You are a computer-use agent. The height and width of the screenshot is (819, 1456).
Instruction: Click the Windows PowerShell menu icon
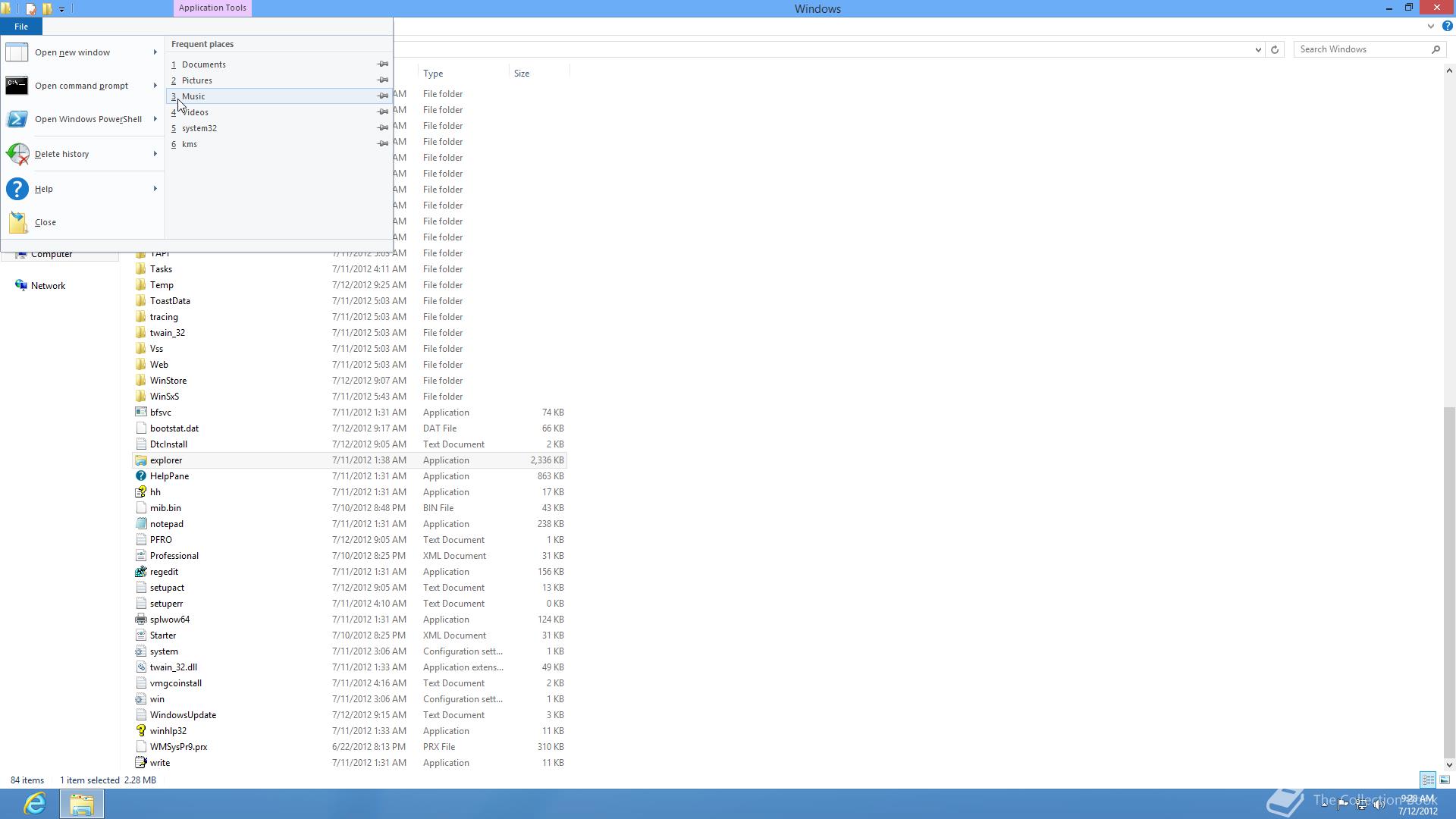tap(17, 119)
